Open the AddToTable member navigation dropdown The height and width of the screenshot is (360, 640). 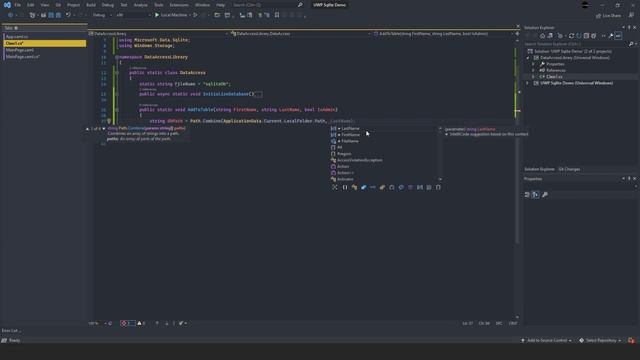(x=443, y=33)
